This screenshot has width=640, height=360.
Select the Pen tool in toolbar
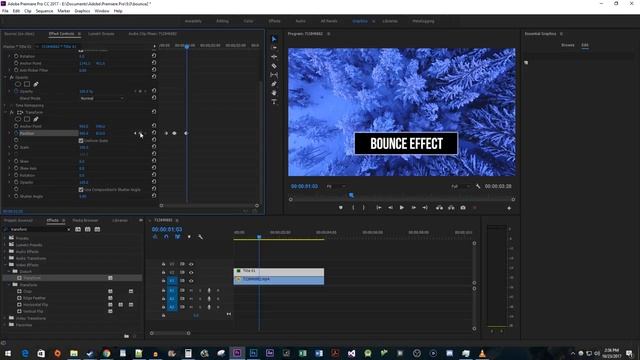(x=274, y=84)
